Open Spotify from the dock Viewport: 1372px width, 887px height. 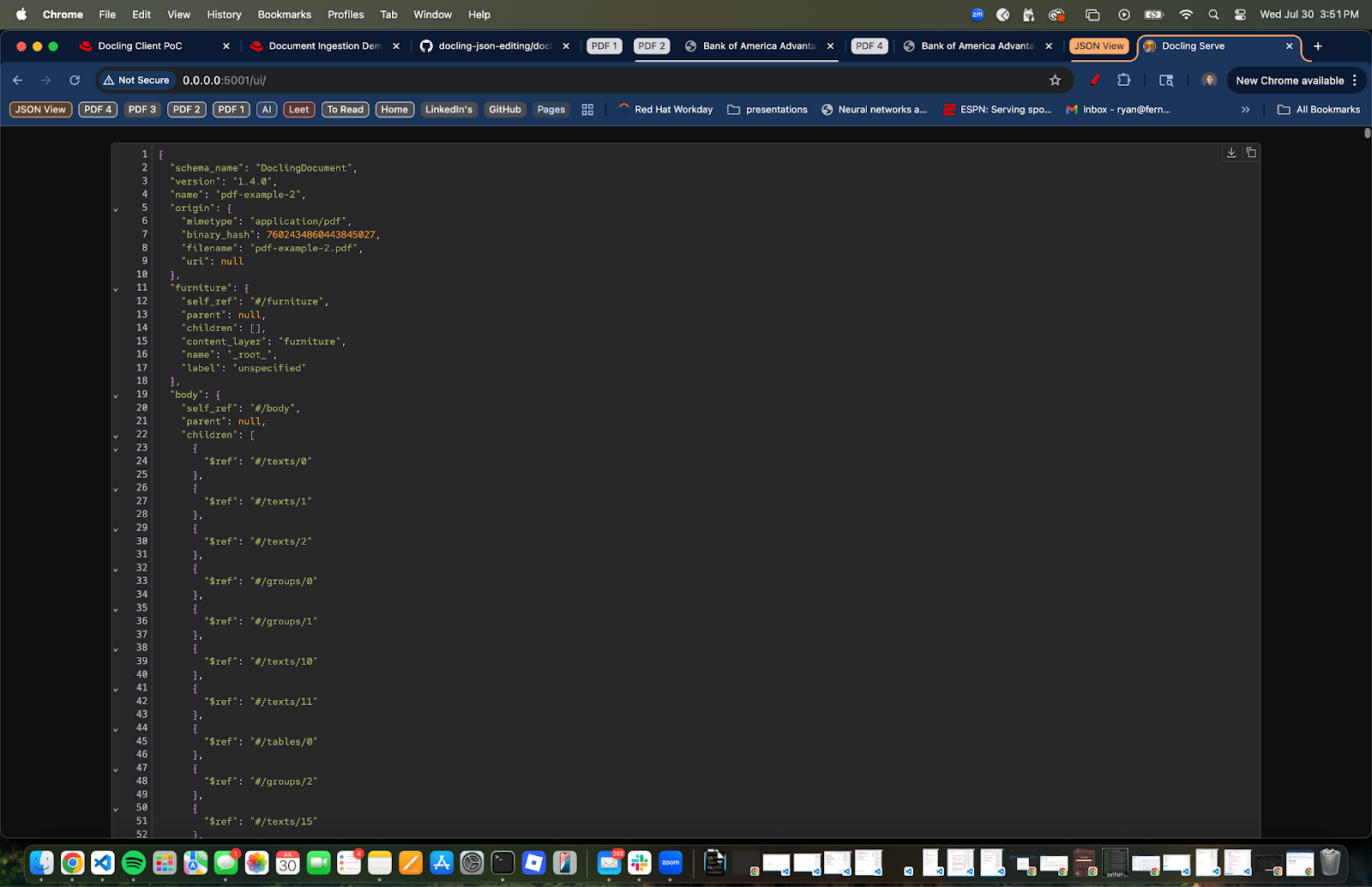pos(134,862)
